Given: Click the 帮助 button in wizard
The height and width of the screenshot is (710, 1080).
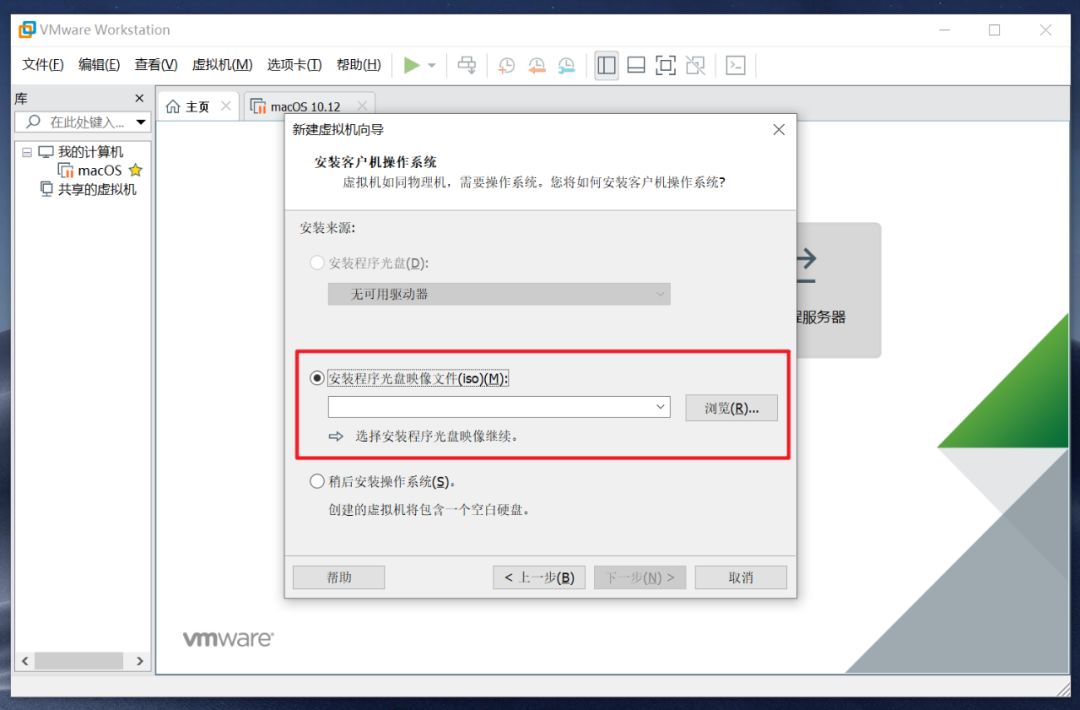Looking at the screenshot, I should (x=339, y=577).
